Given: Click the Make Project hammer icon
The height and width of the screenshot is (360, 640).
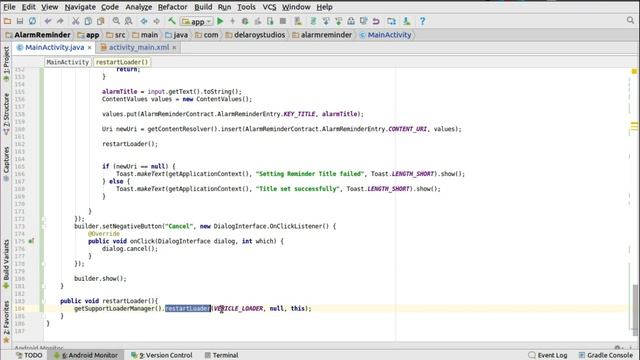Looking at the screenshot, I should 172,21.
